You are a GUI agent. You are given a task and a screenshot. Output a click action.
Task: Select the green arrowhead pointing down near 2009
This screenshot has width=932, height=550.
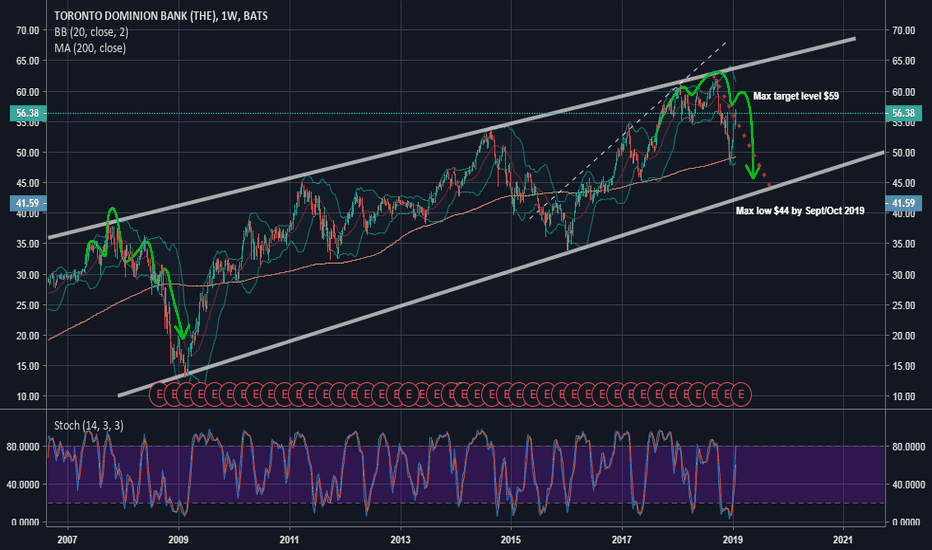click(x=184, y=332)
